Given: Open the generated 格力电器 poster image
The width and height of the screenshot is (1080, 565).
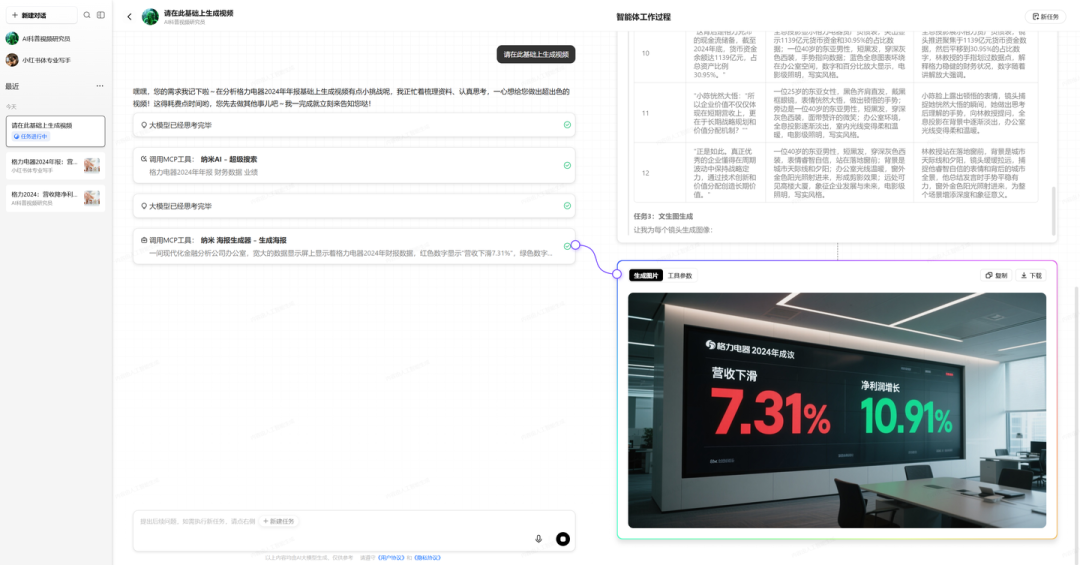Looking at the screenshot, I should click(837, 410).
